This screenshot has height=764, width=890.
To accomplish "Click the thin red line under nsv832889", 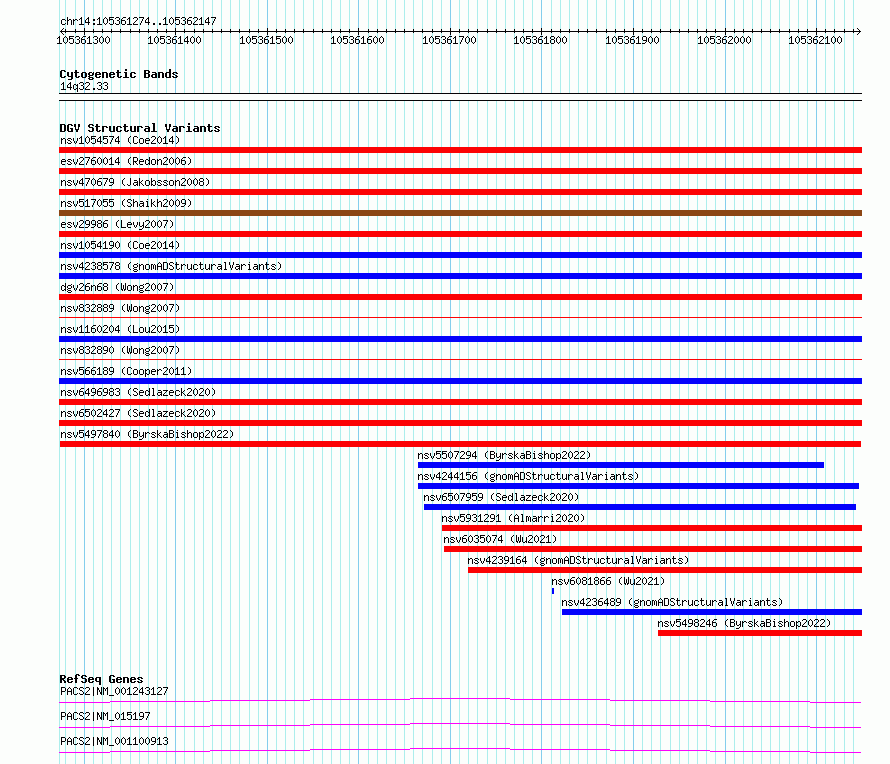I will click(x=460, y=318).
